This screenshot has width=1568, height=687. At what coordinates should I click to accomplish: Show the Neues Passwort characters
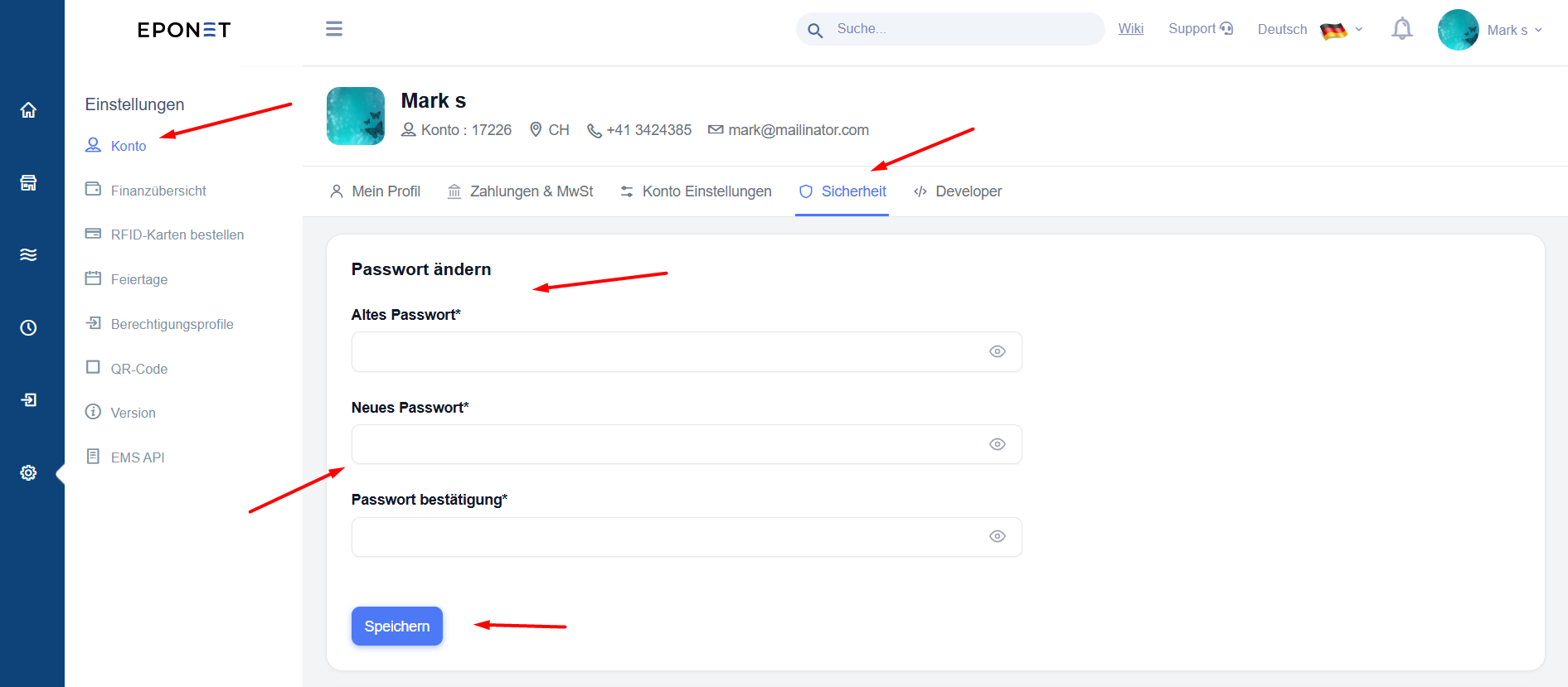point(998,444)
